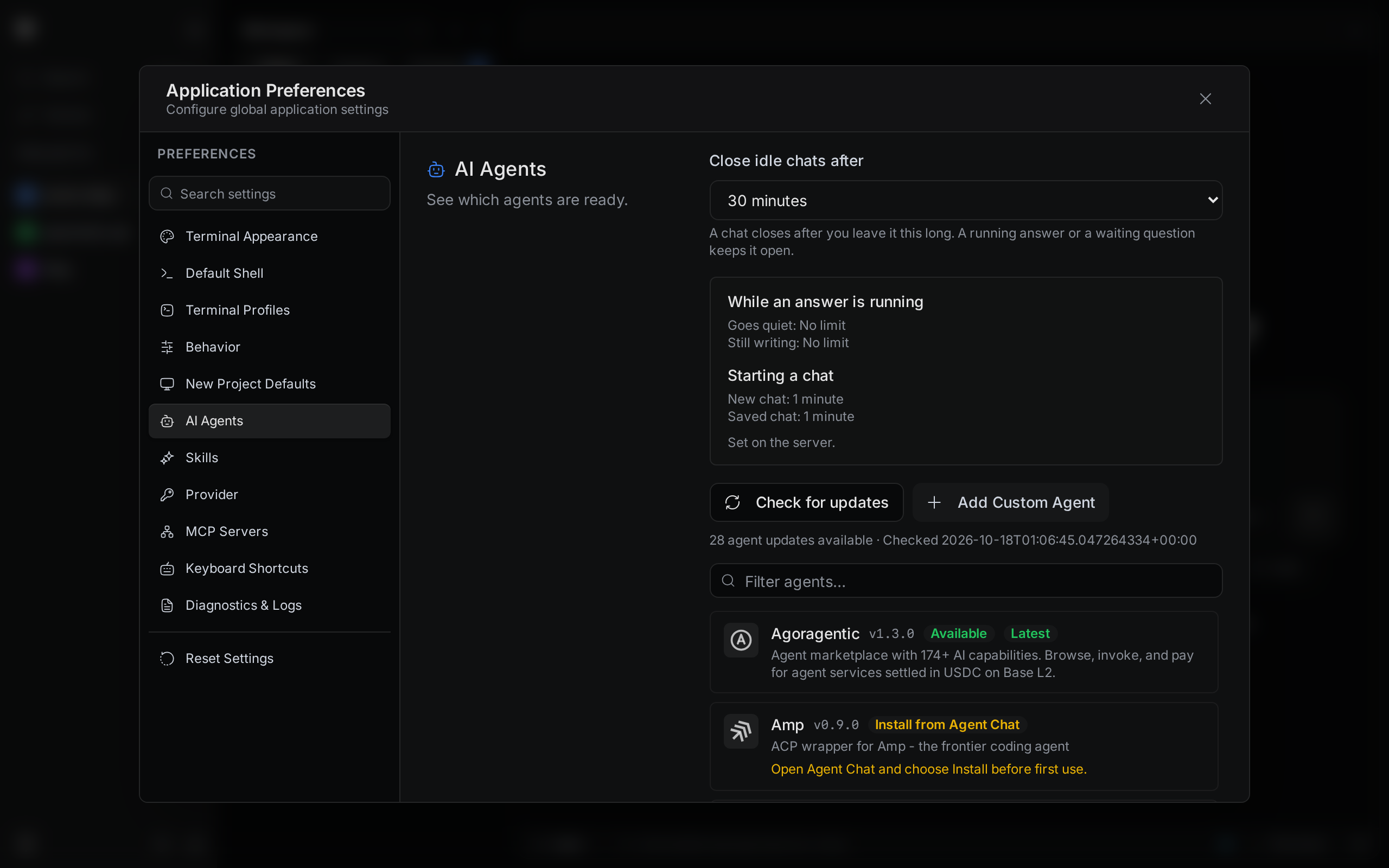Screen dimensions: 1389x868
Task: Go to Default Shell section
Action: [269, 273]
